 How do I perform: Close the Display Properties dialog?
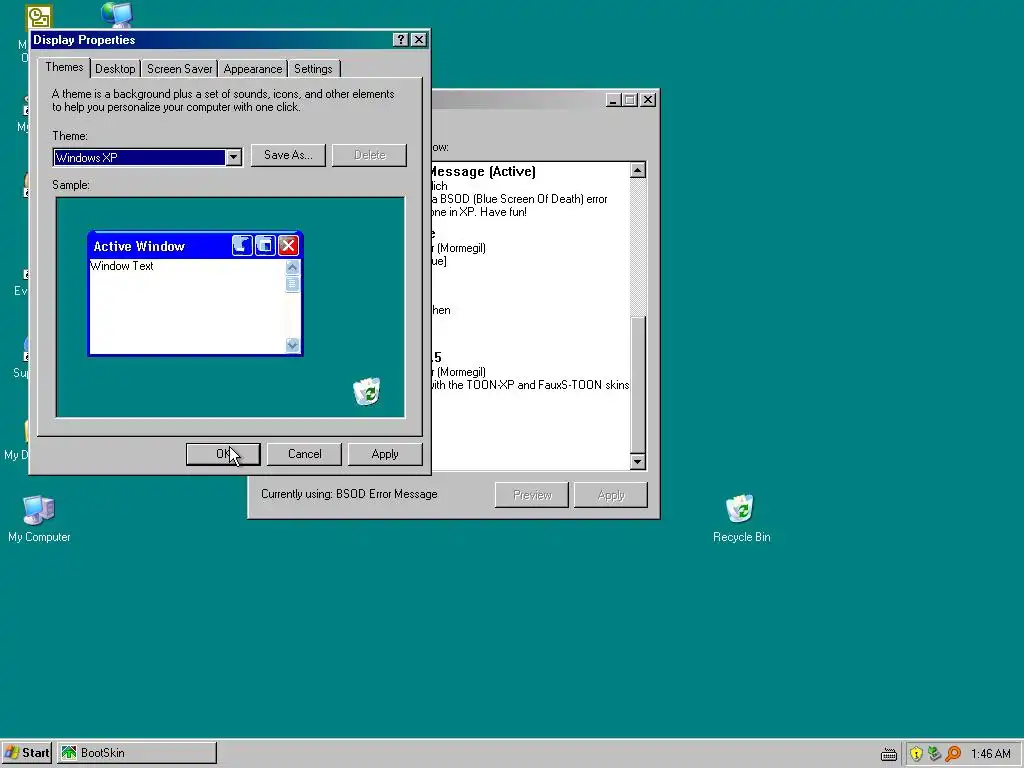(419, 40)
